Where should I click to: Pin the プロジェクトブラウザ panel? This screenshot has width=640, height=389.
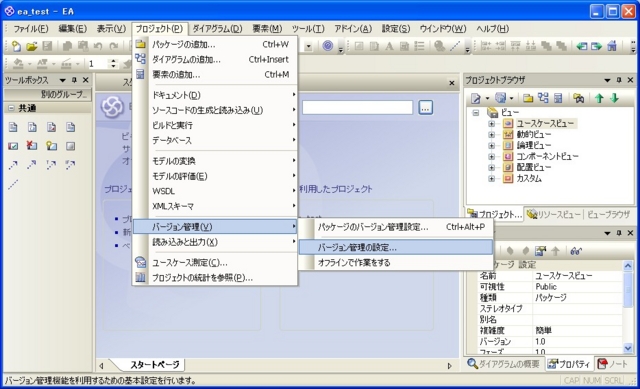[x=619, y=80]
